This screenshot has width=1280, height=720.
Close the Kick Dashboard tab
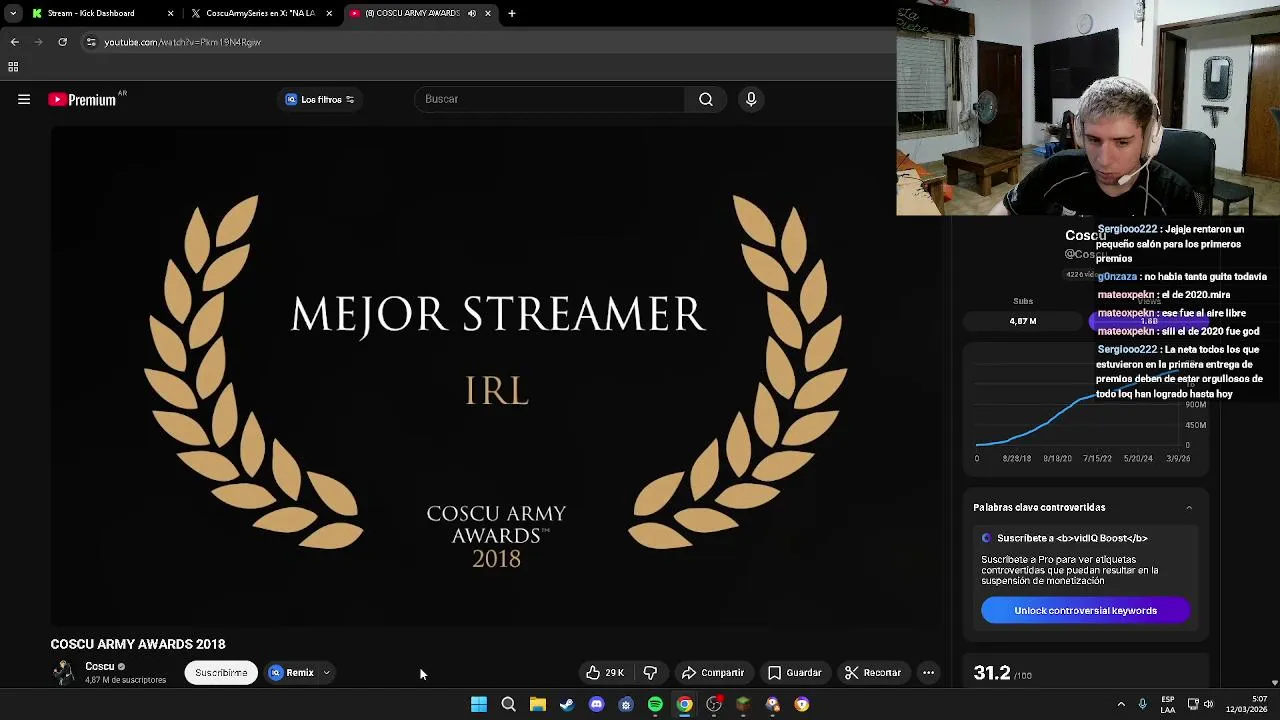170,13
